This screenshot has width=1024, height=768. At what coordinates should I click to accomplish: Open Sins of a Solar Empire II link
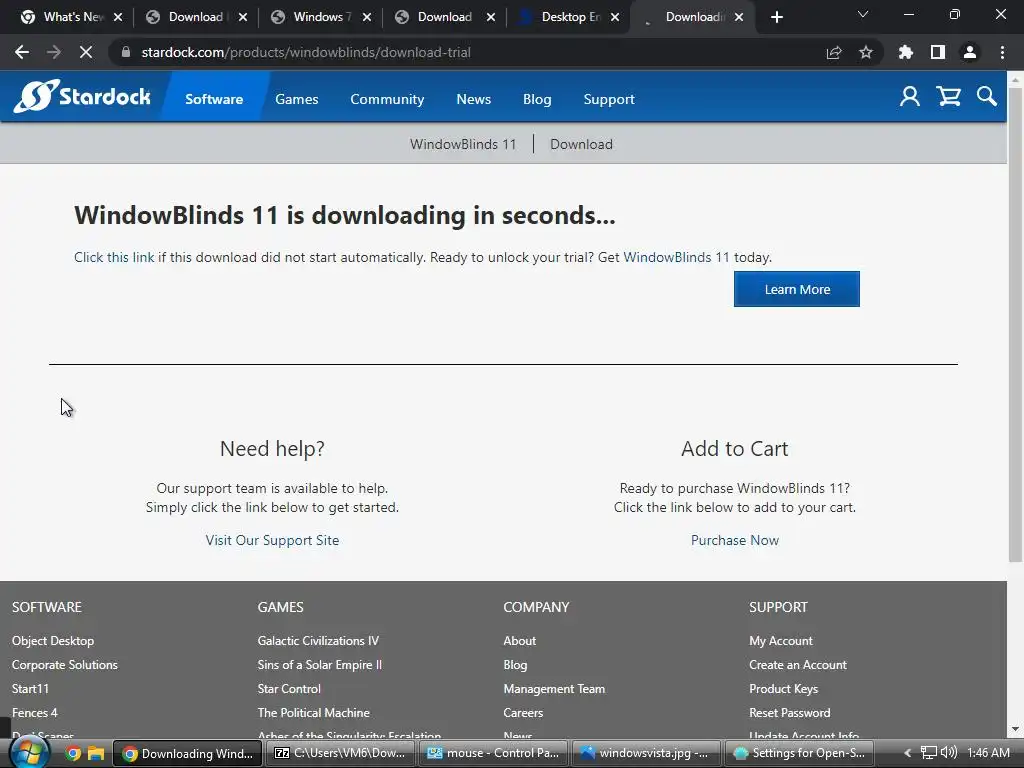click(x=319, y=665)
